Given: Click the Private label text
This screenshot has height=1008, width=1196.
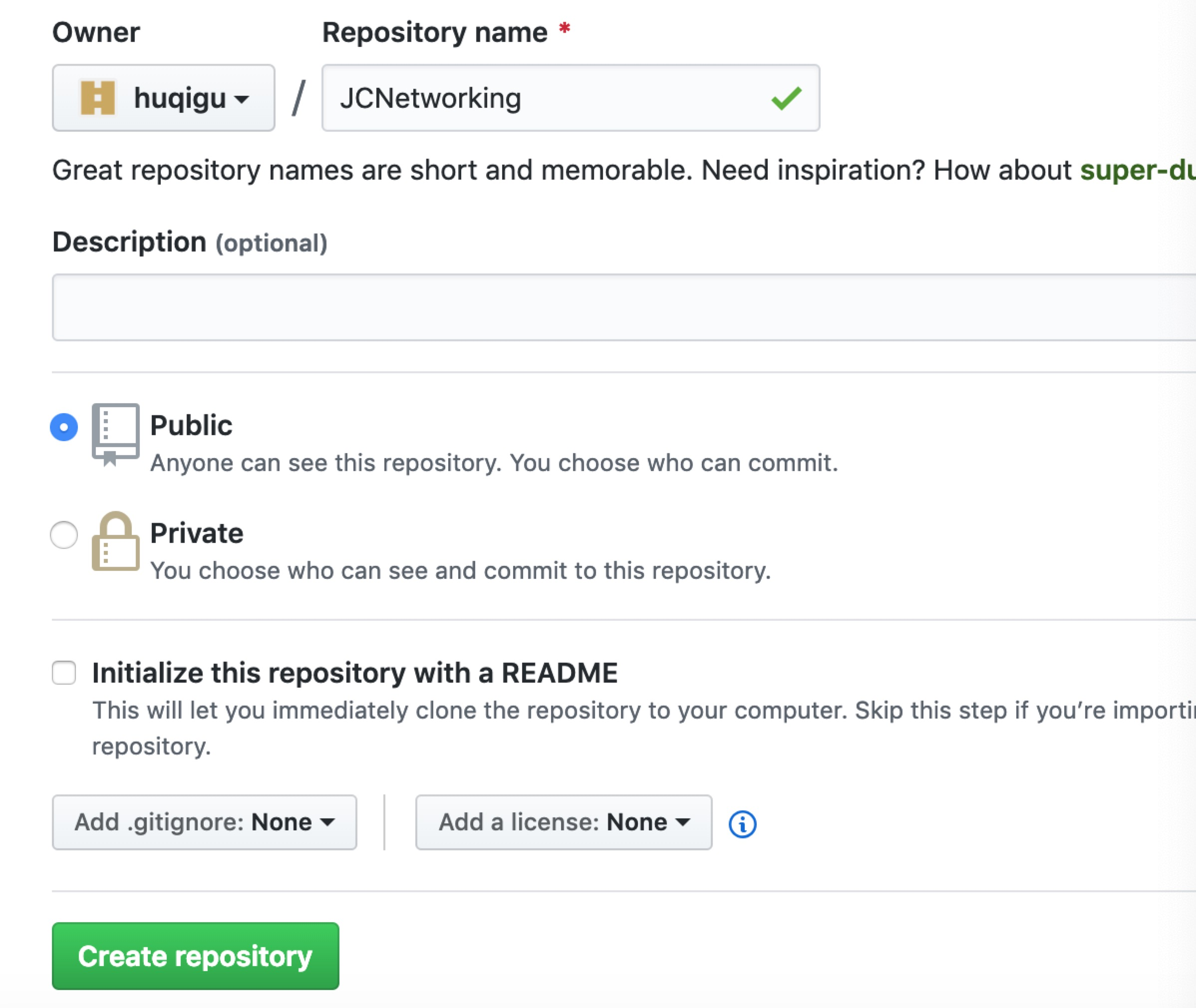Looking at the screenshot, I should (x=197, y=533).
